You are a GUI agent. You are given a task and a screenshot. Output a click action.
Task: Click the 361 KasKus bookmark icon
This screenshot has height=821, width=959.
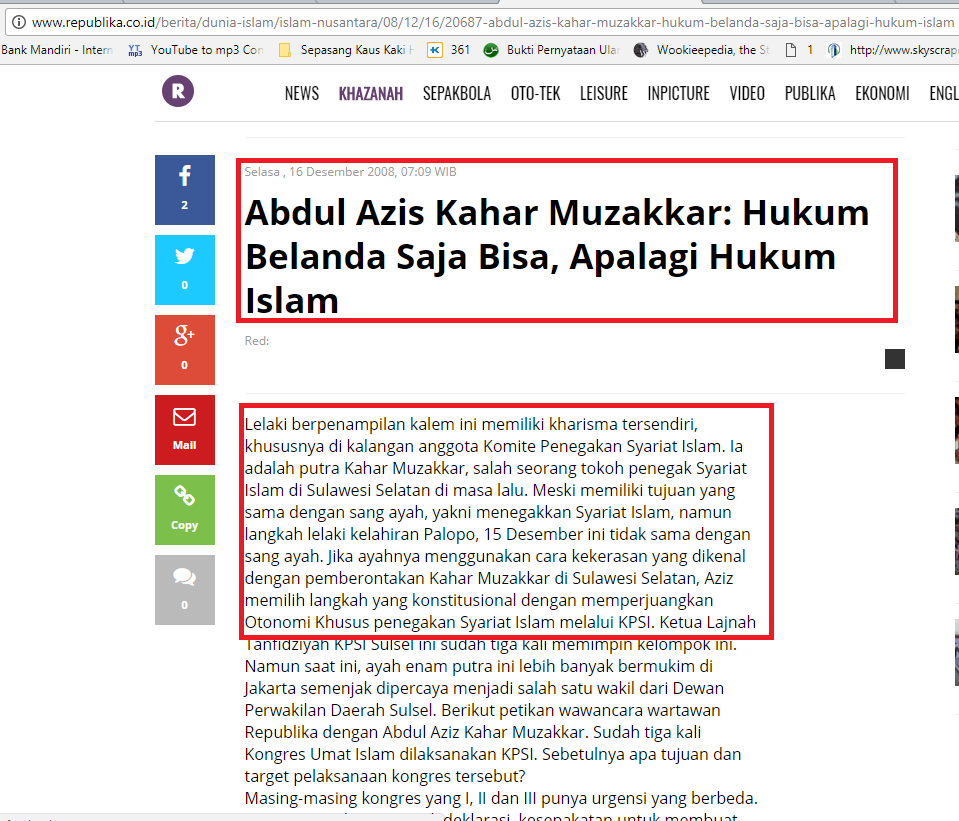pos(434,48)
